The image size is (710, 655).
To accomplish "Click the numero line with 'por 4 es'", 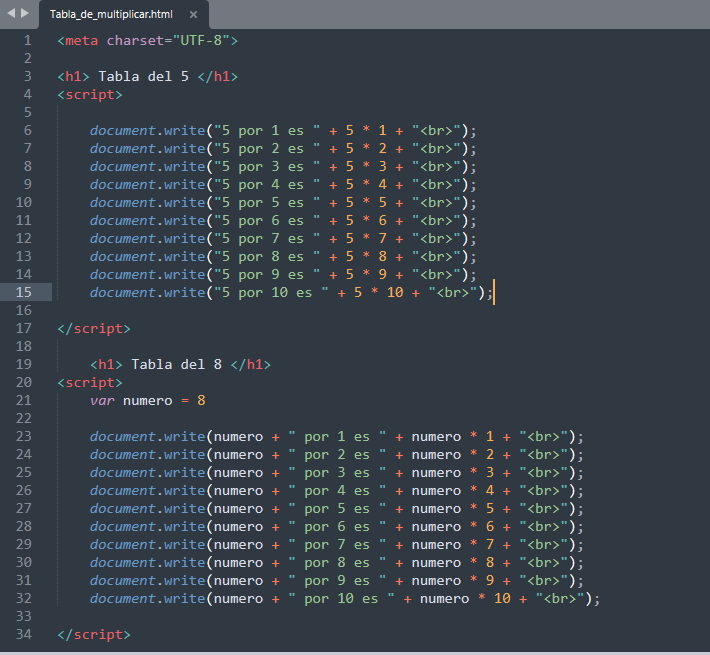I will point(336,491).
